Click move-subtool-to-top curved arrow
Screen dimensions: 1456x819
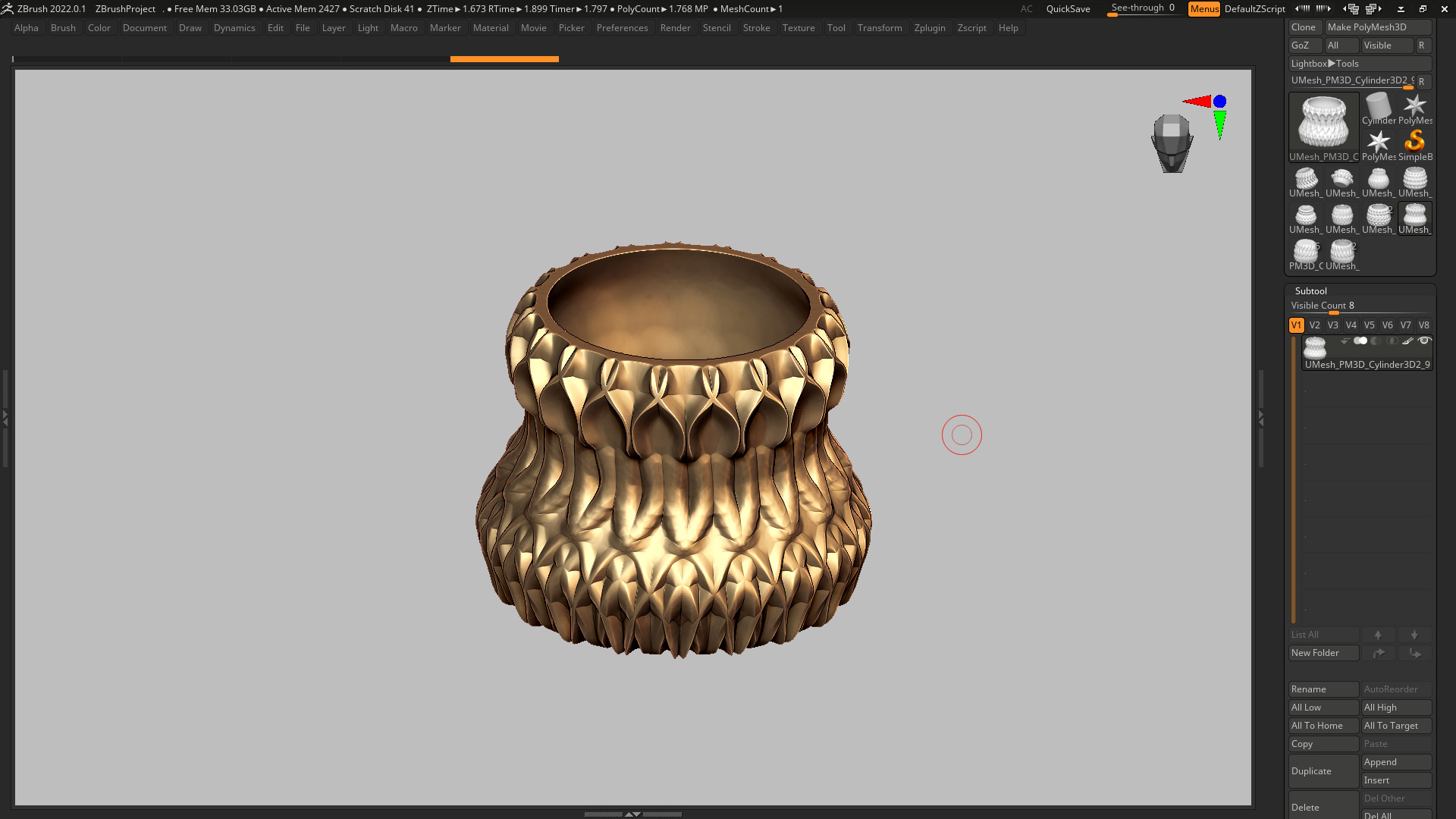1379,653
